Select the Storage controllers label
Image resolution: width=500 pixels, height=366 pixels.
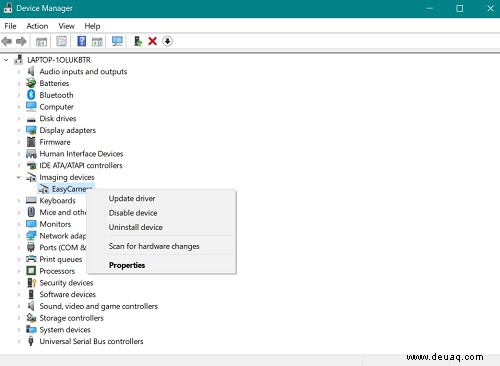(72, 318)
